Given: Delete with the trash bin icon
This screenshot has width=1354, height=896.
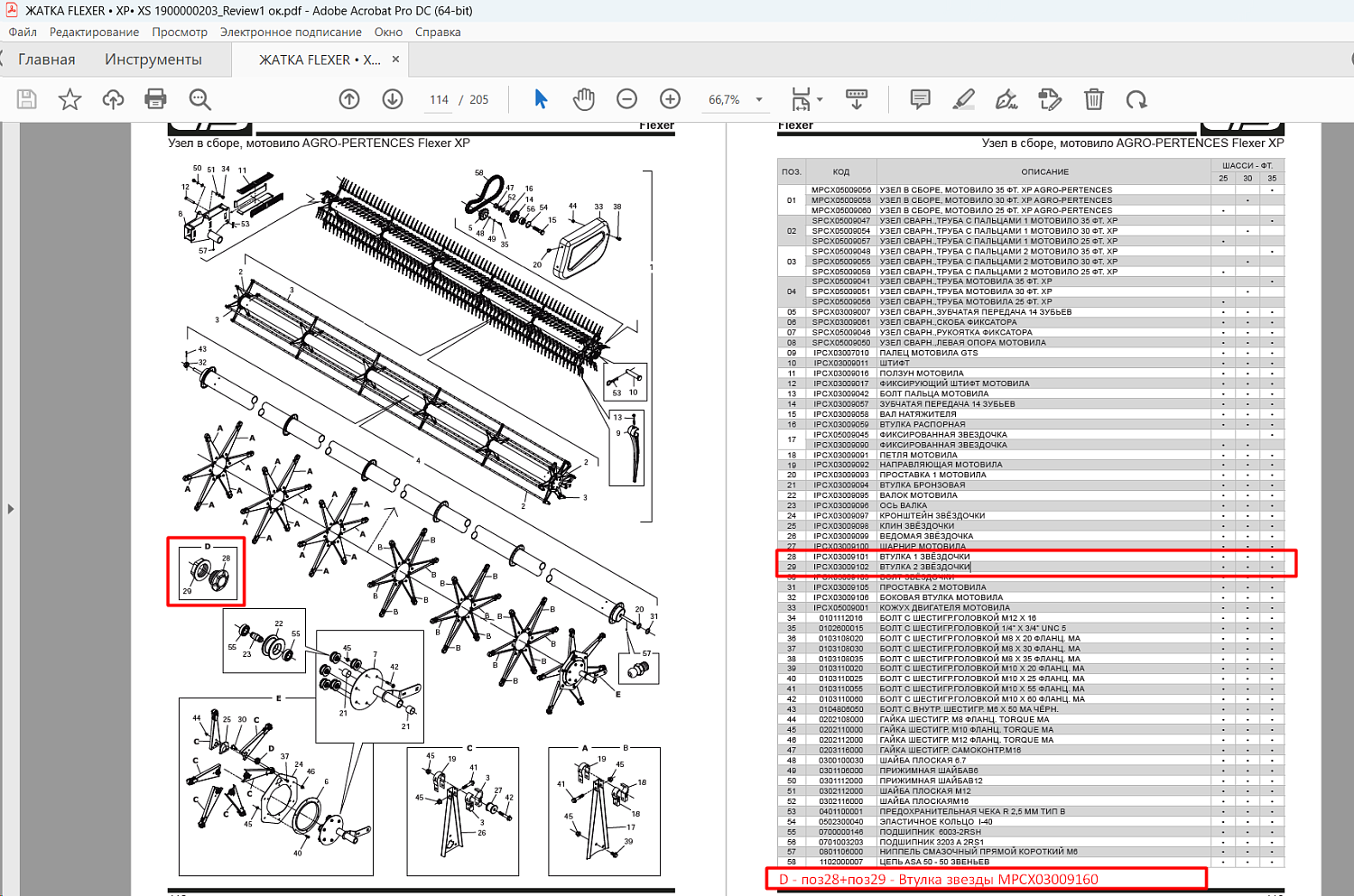Looking at the screenshot, I should click(1093, 99).
